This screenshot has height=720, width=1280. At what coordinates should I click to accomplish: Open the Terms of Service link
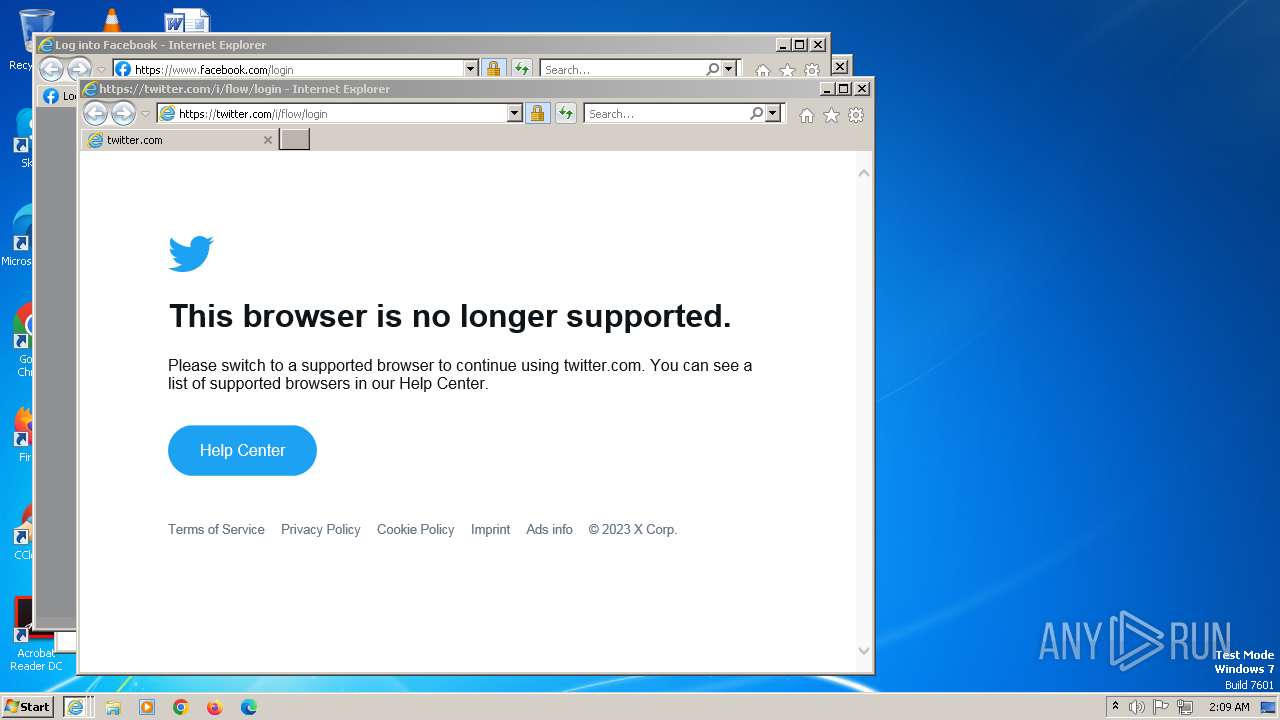pyautogui.click(x=216, y=529)
